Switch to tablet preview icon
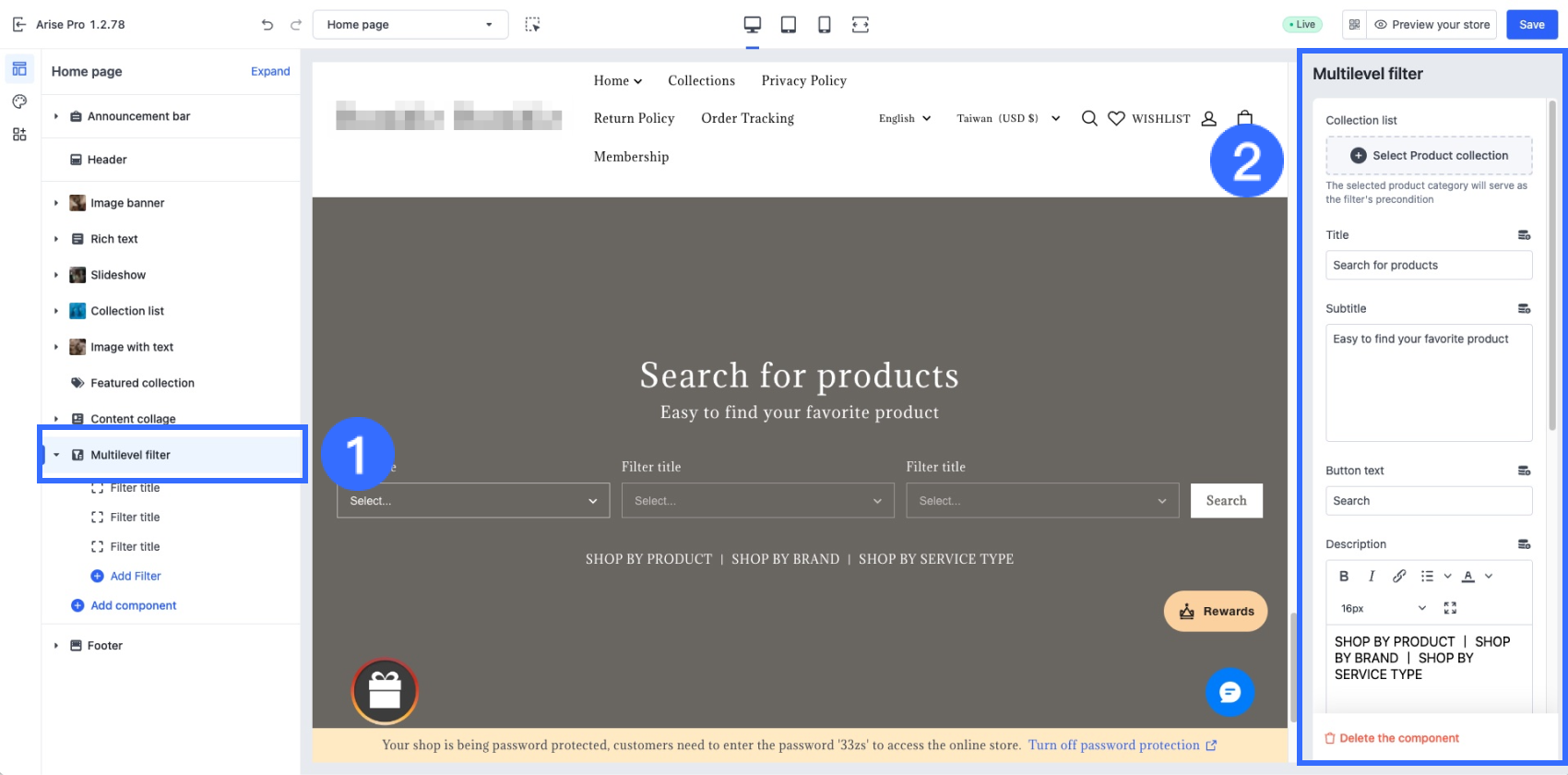Viewport: 1568px width, 775px height. click(789, 25)
